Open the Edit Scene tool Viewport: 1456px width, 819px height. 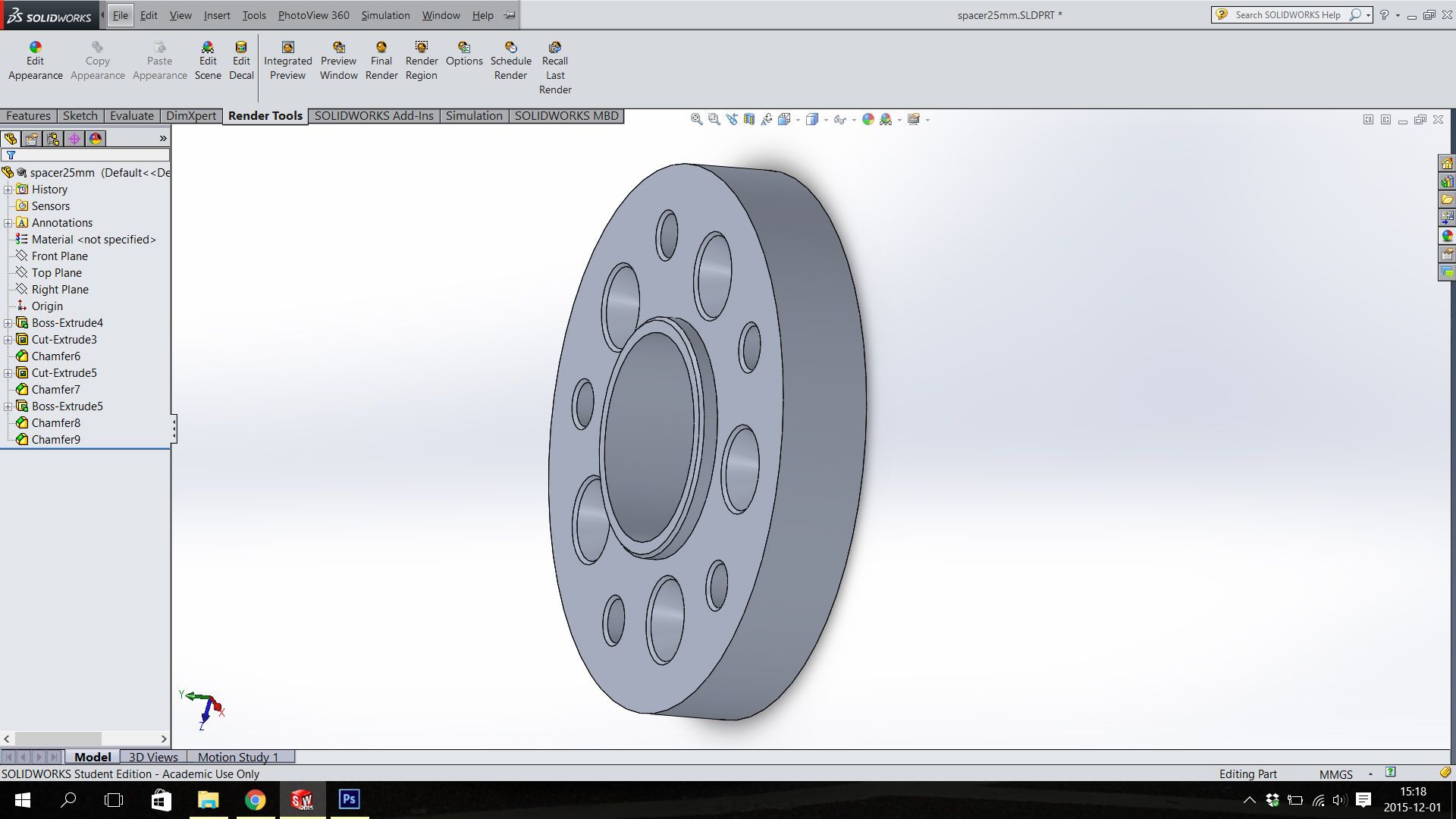208,61
